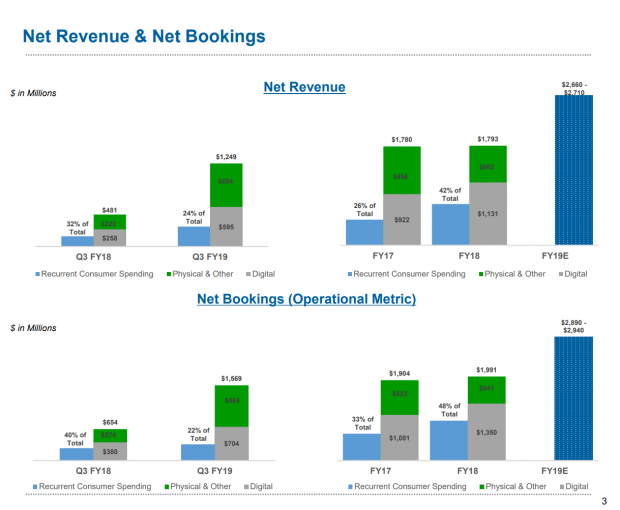Click the 'Net Bookings (Operational Metric)' heading
The width and height of the screenshot is (620, 510).
[306, 299]
